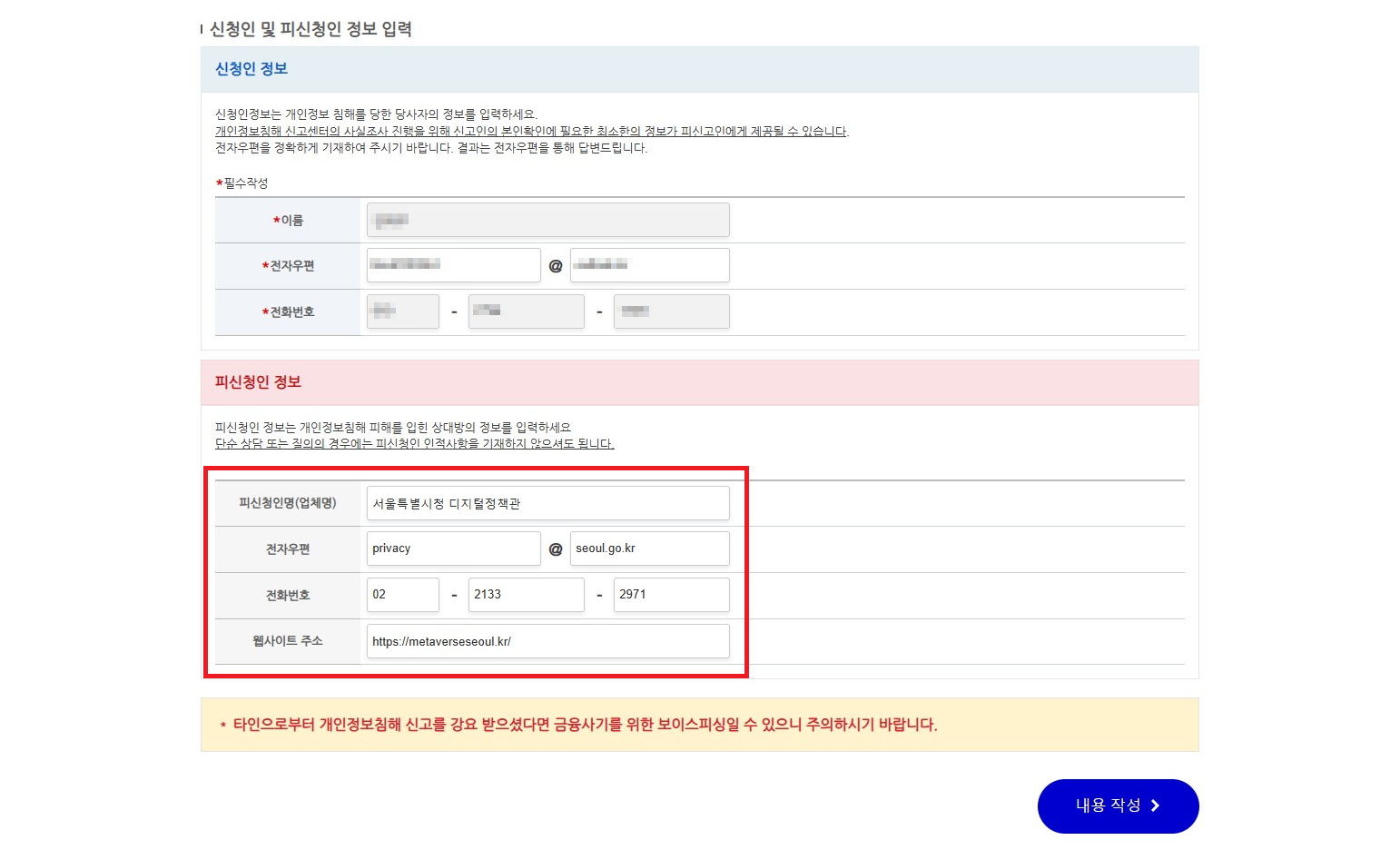Click the 전자우편 label in respondent table

point(288,549)
